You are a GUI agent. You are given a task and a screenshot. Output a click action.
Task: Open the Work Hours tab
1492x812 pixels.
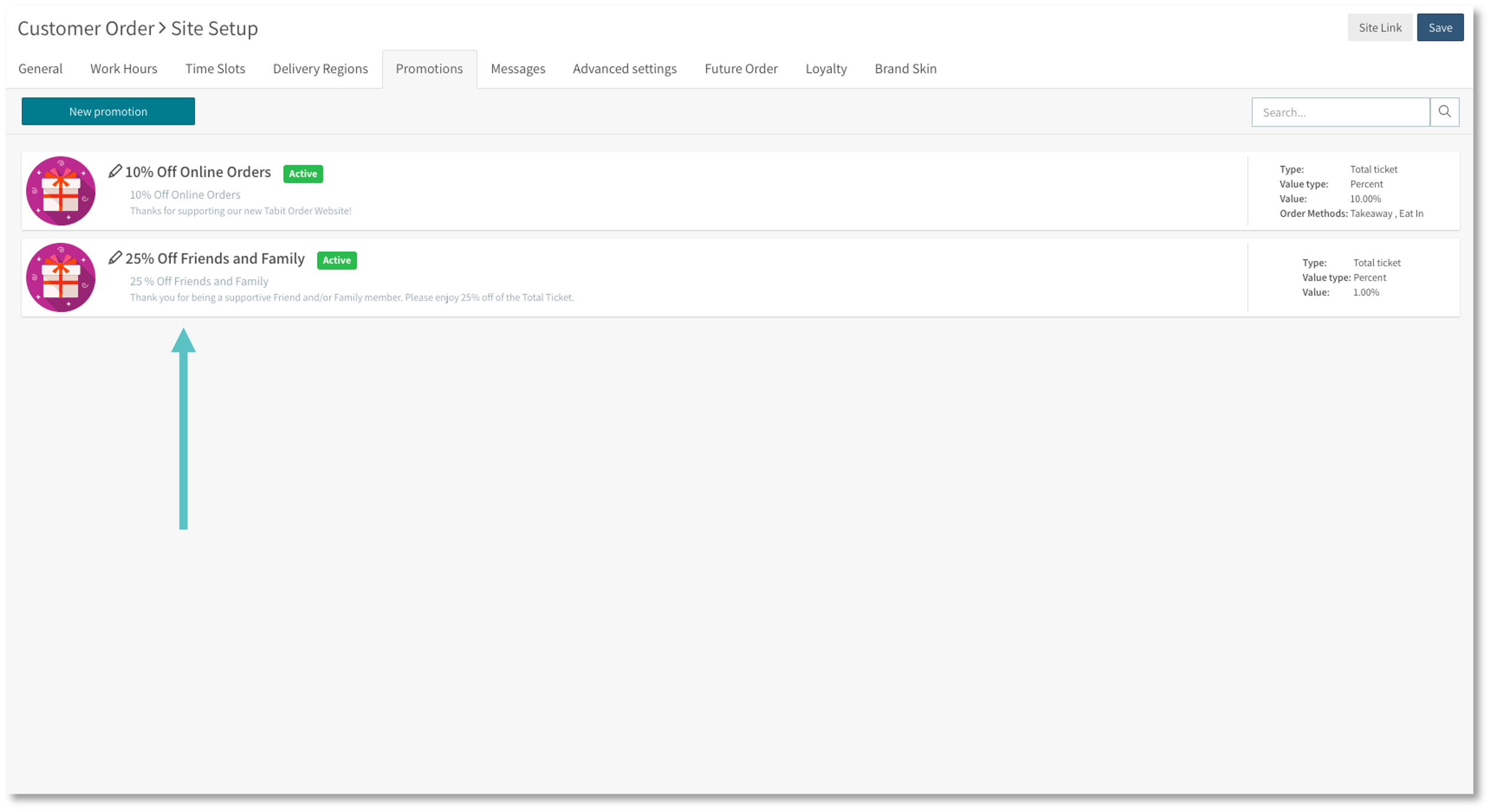[x=123, y=69]
